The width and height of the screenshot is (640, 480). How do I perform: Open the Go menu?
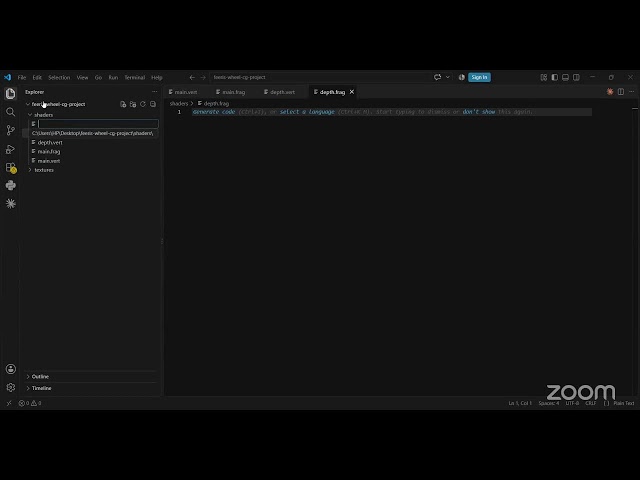(98, 77)
